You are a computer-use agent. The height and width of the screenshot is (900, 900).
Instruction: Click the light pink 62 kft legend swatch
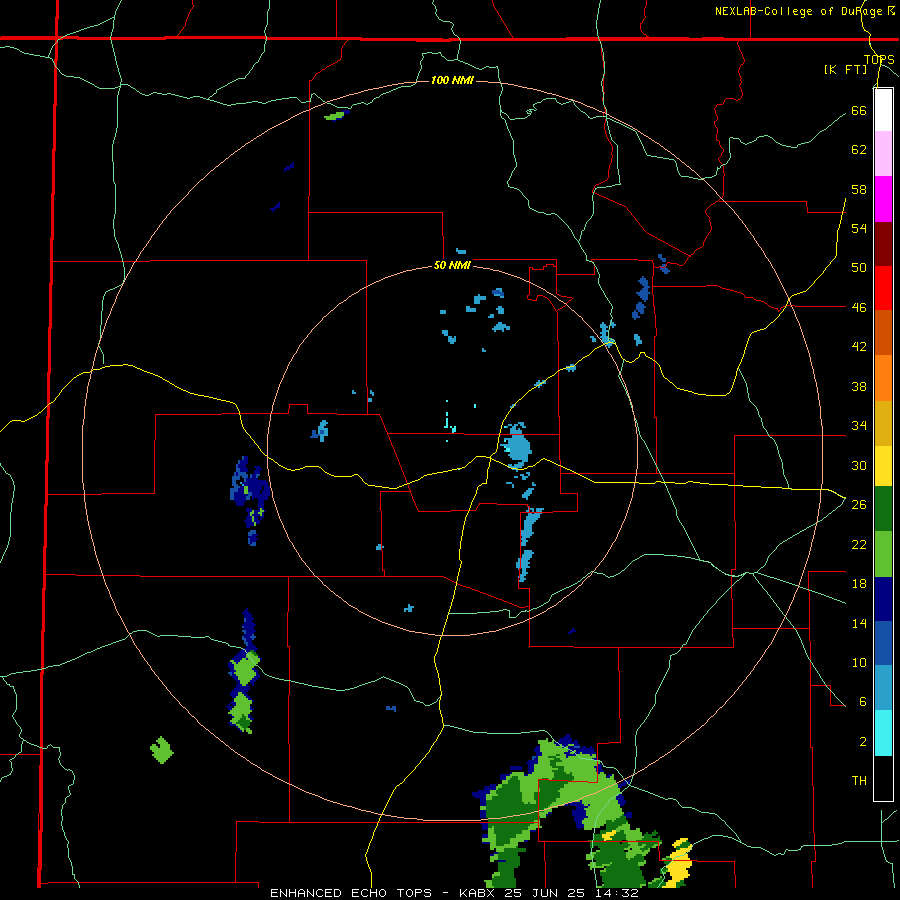(x=883, y=154)
